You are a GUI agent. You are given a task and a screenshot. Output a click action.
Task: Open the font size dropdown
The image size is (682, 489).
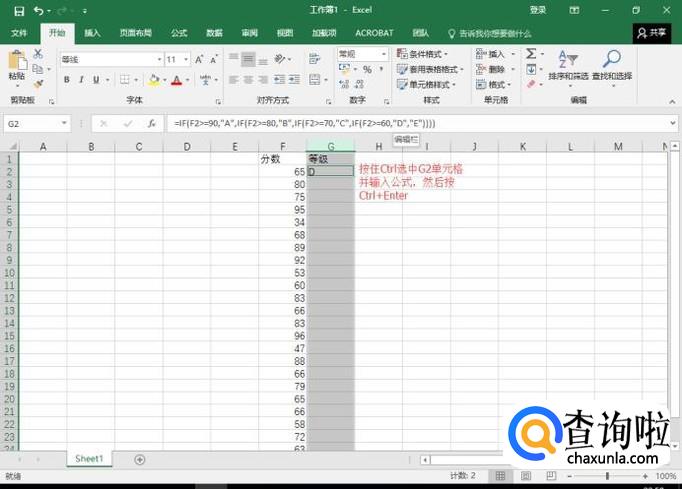[186, 60]
